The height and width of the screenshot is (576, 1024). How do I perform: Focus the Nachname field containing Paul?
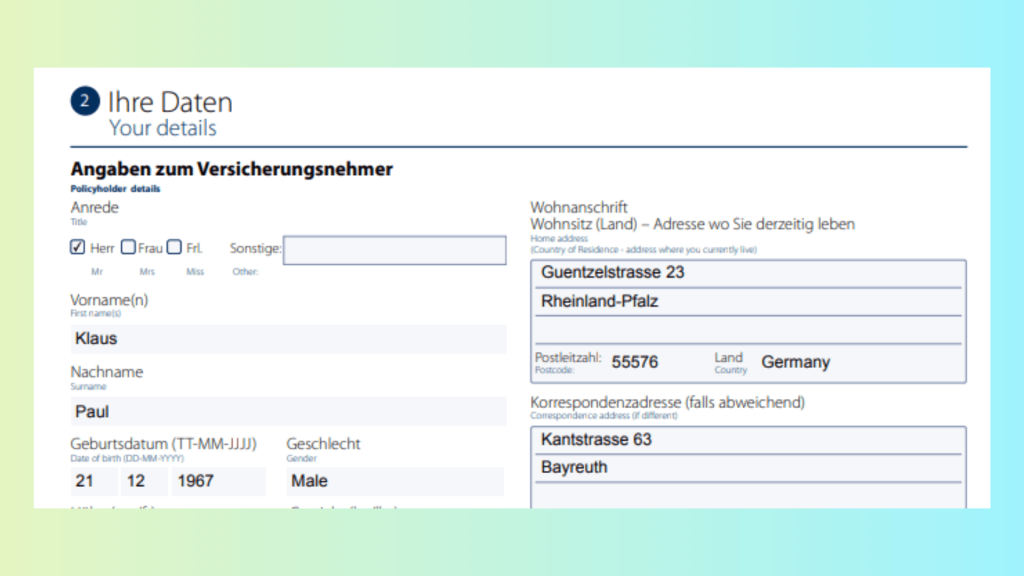(x=288, y=411)
